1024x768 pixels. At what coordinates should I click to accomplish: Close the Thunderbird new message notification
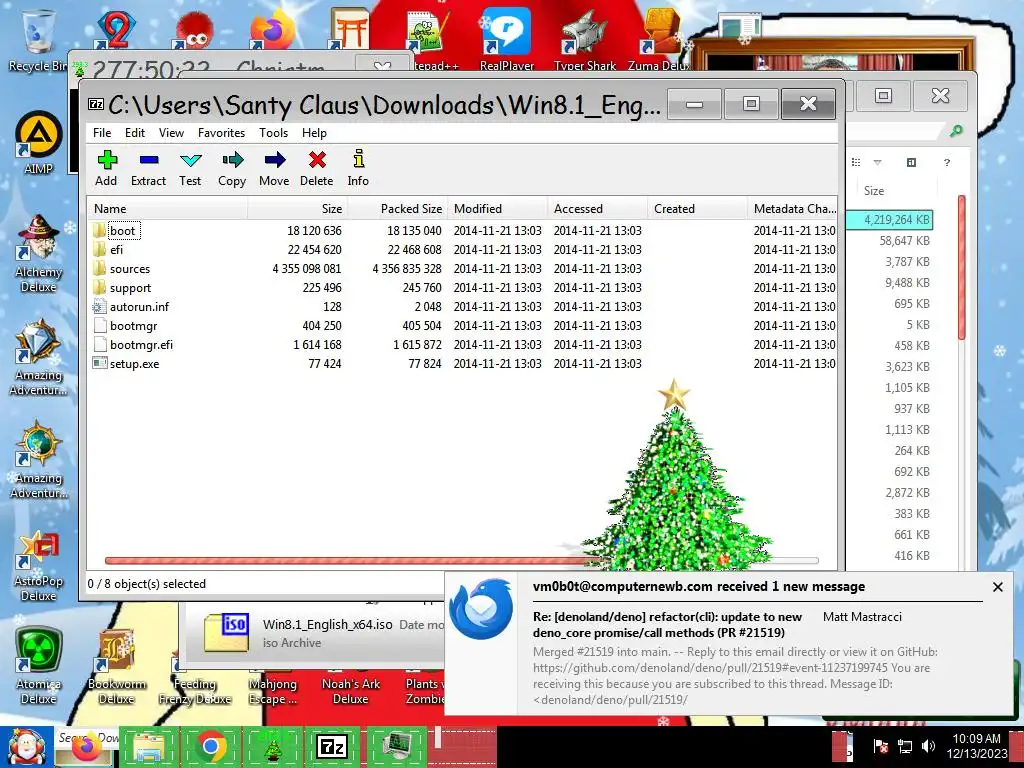coord(997,587)
